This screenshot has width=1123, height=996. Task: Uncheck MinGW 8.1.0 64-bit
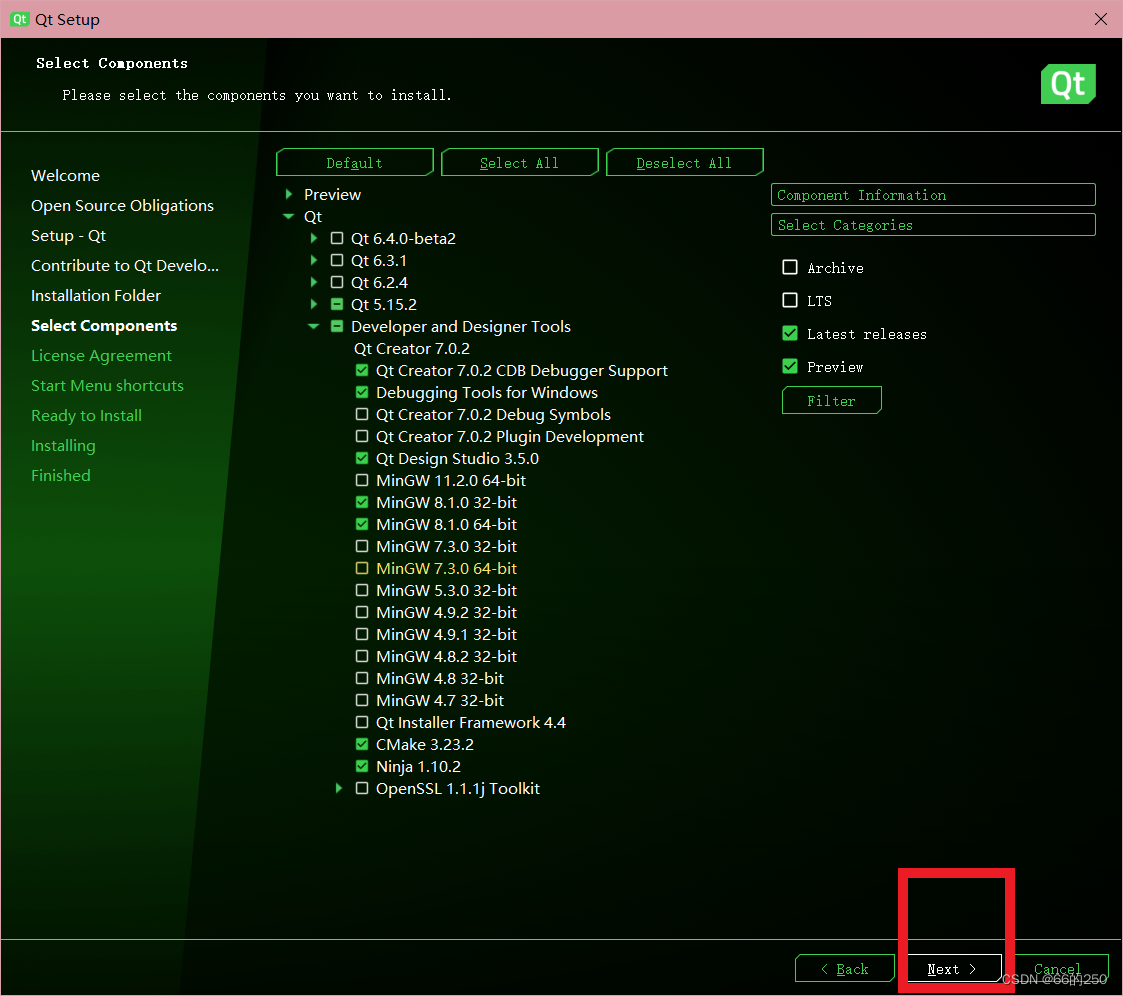[x=362, y=524]
